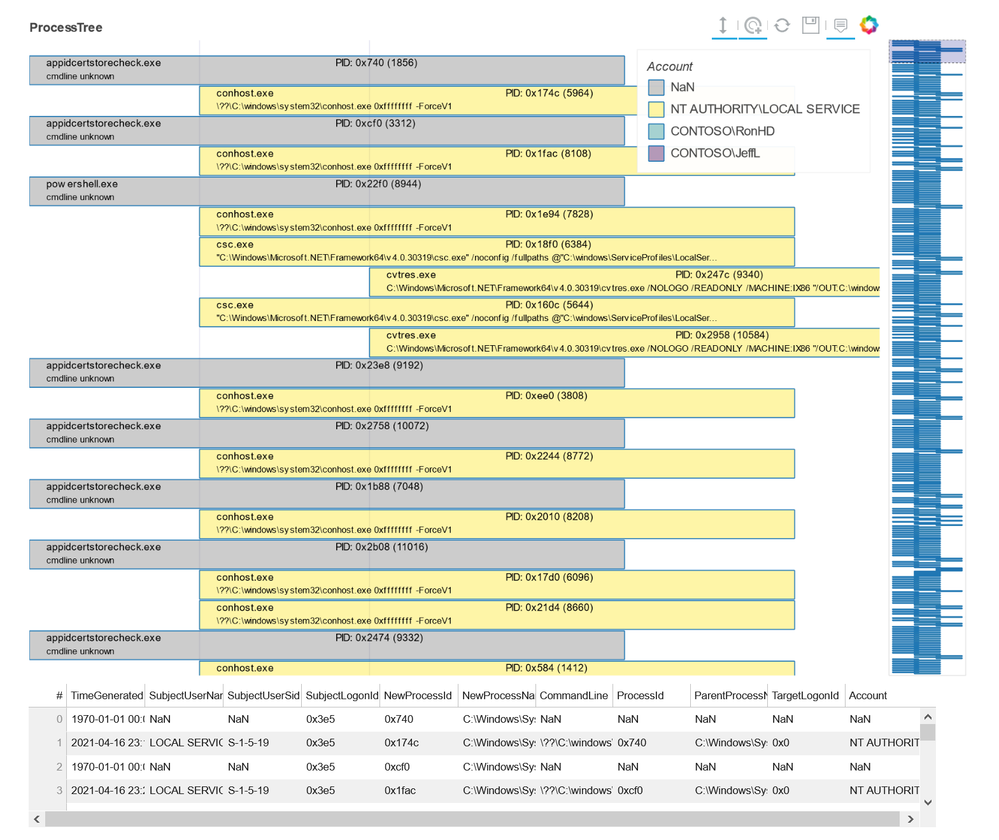
Task: Click the Account column header
Action: click(x=883, y=695)
